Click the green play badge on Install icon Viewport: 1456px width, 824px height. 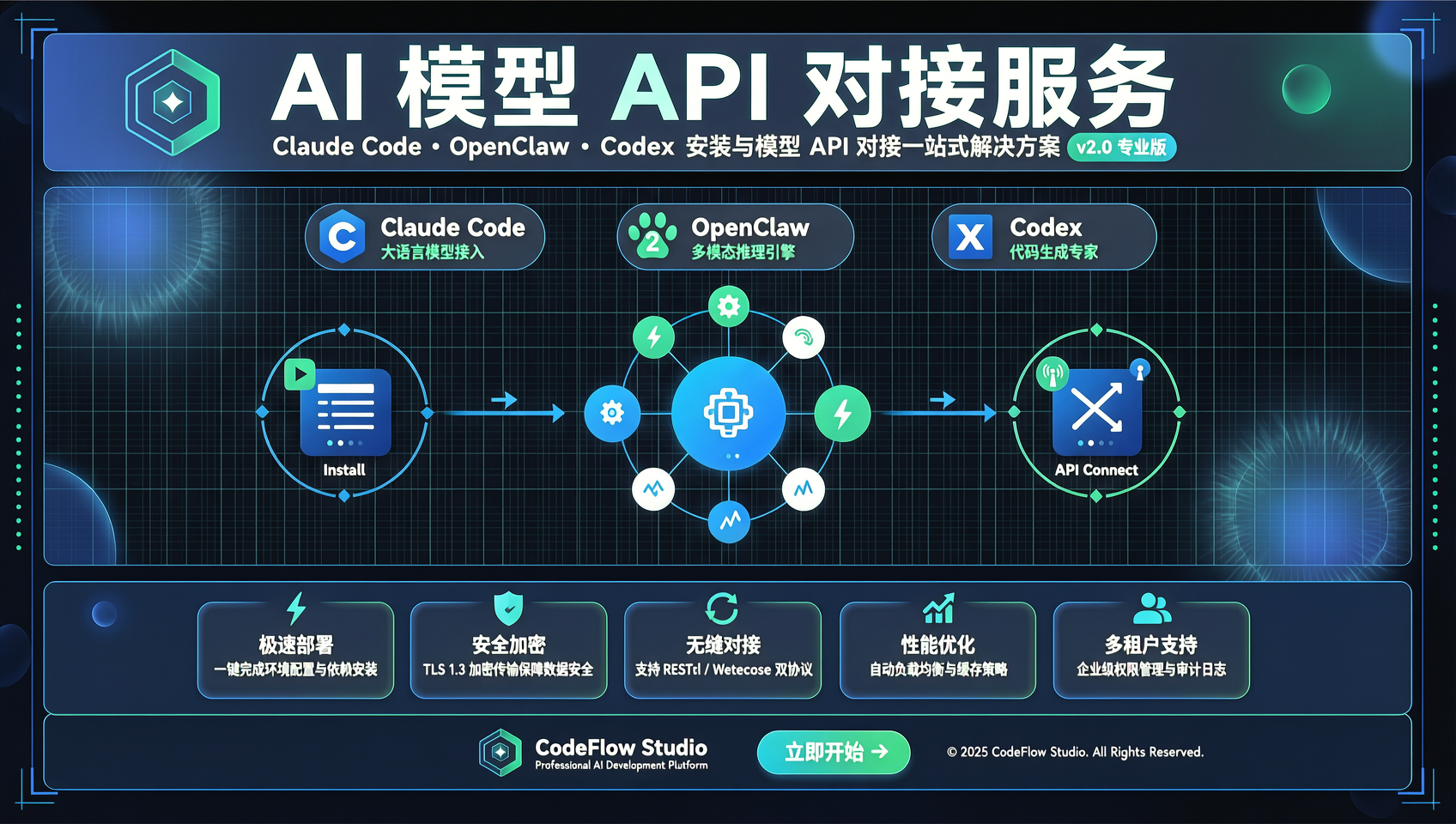click(300, 374)
